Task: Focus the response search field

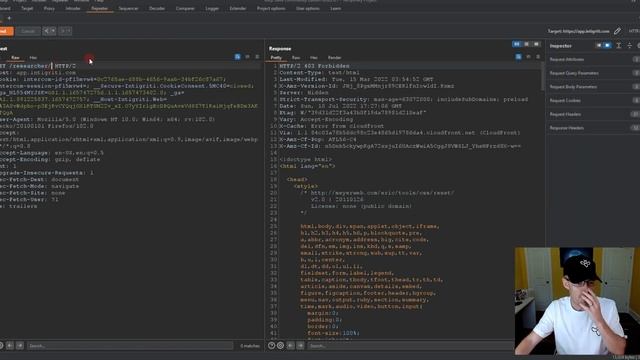Action: pos(410,346)
